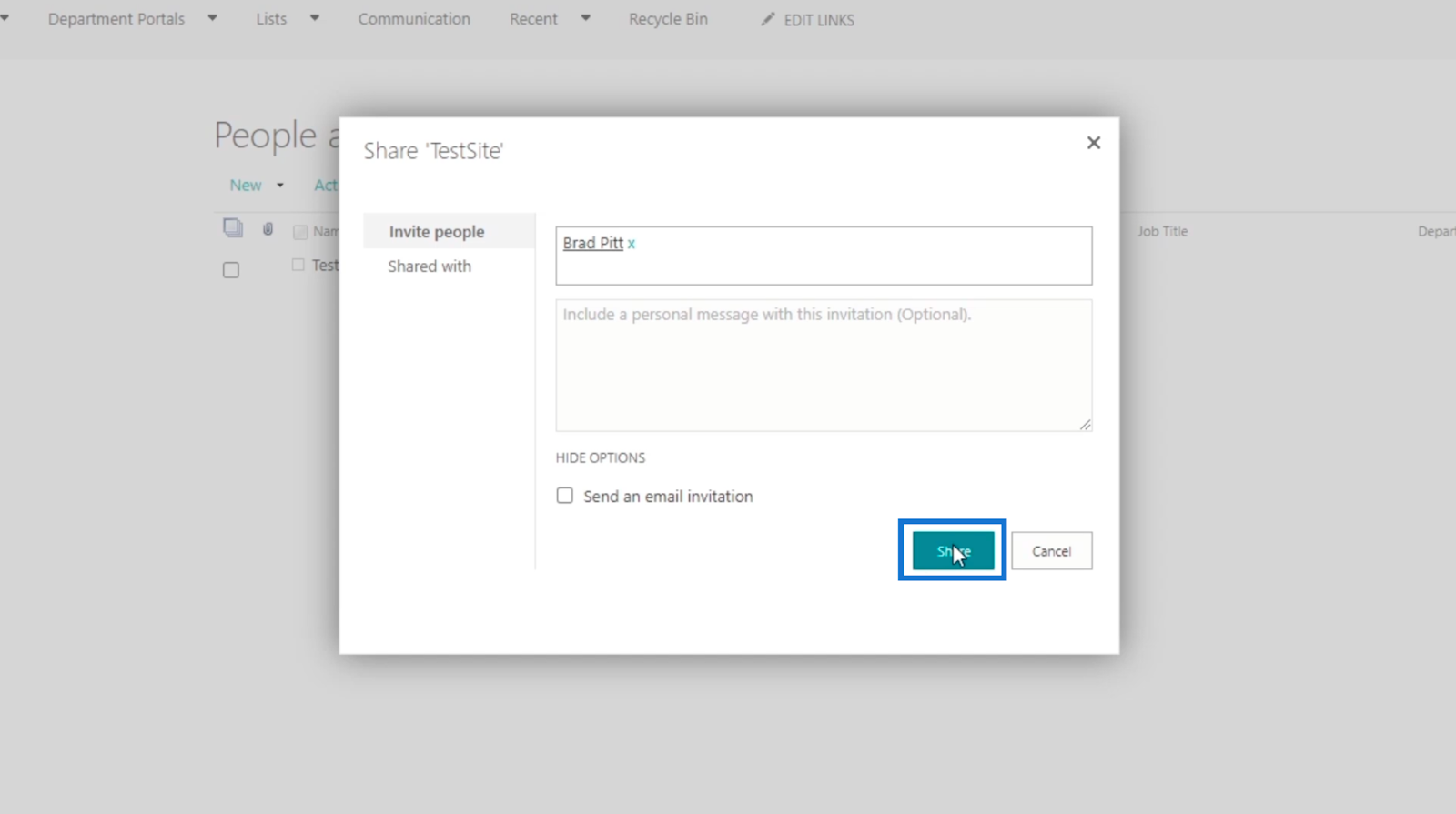Switch to Shared with tab
1456x814 pixels.
click(x=430, y=266)
